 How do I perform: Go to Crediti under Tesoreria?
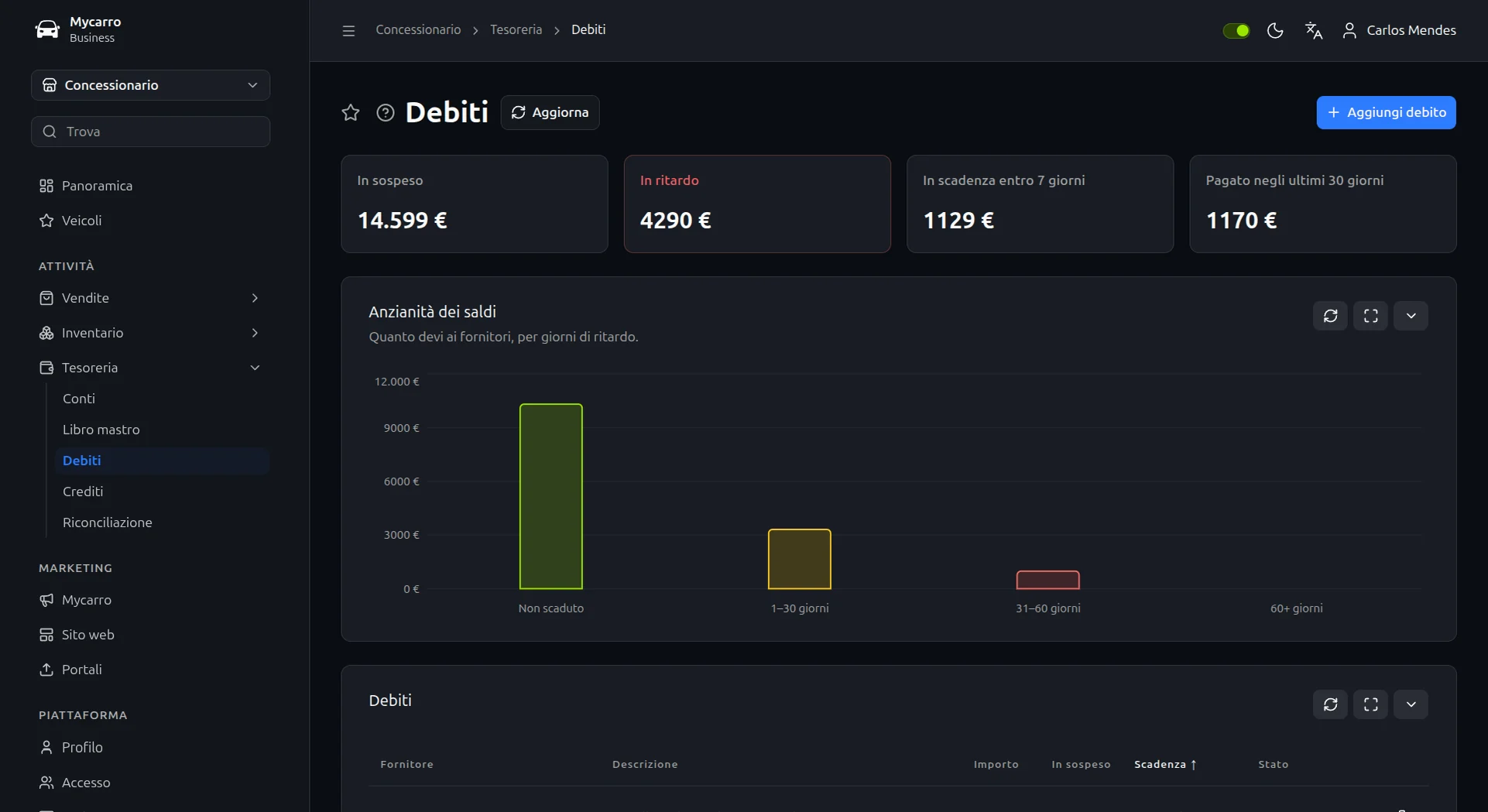coord(162,492)
